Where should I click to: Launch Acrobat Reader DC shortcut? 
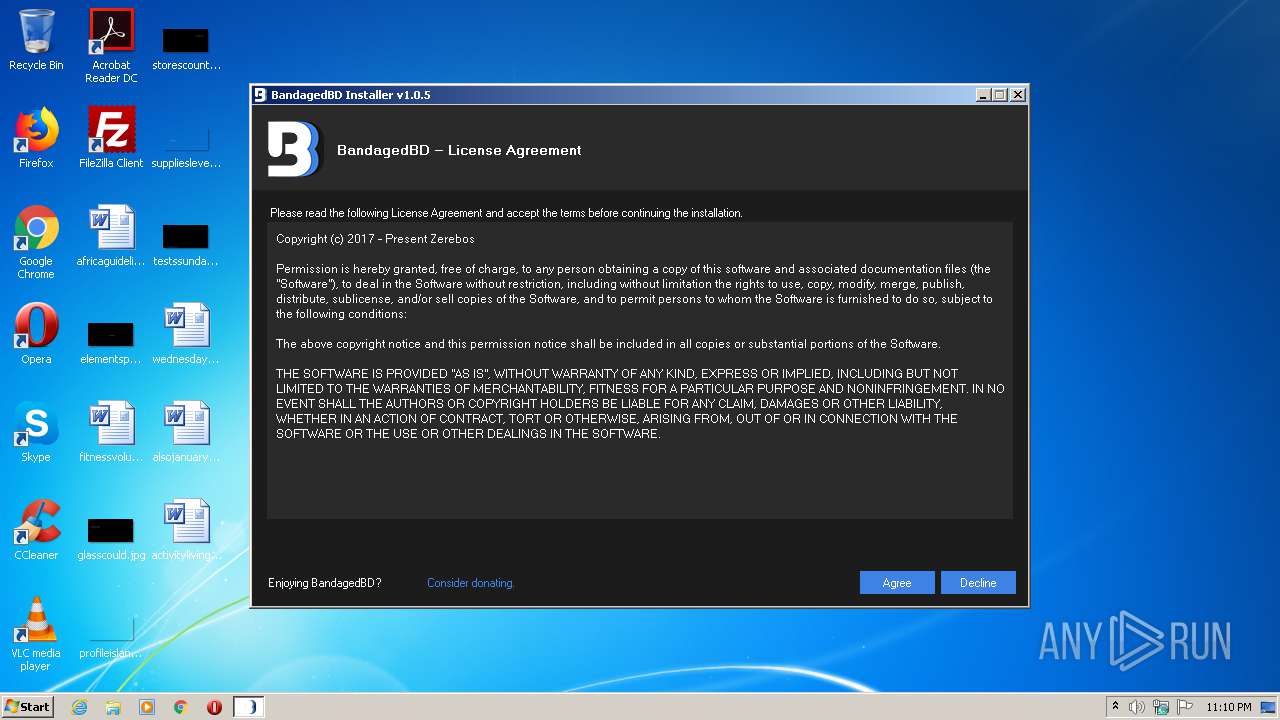click(111, 46)
